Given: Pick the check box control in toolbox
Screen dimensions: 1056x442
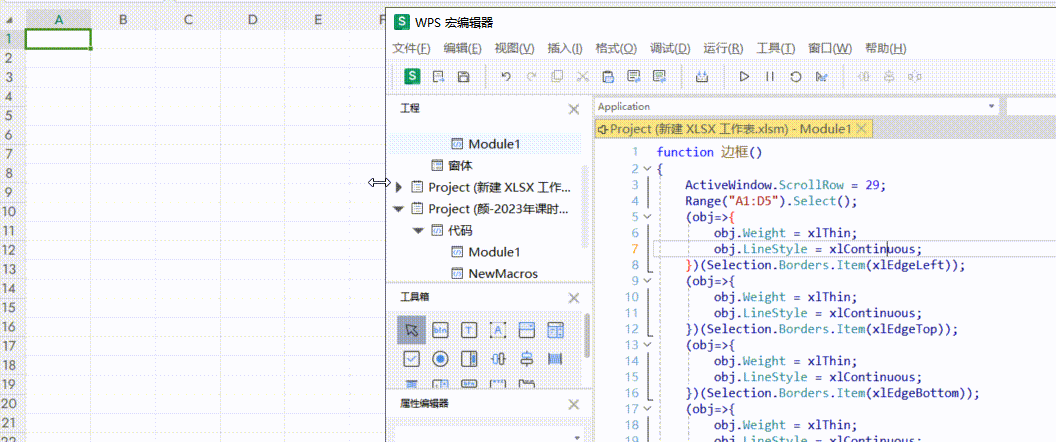Looking at the screenshot, I should tap(411, 358).
